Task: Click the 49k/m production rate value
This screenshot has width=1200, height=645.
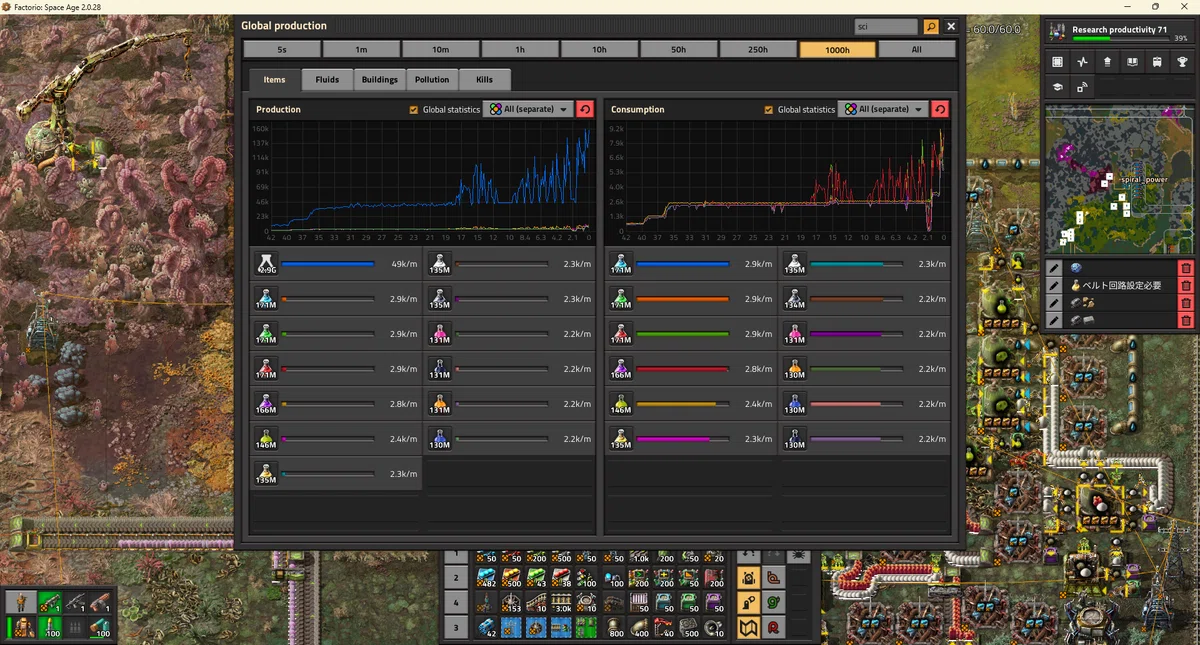Action: pos(403,264)
